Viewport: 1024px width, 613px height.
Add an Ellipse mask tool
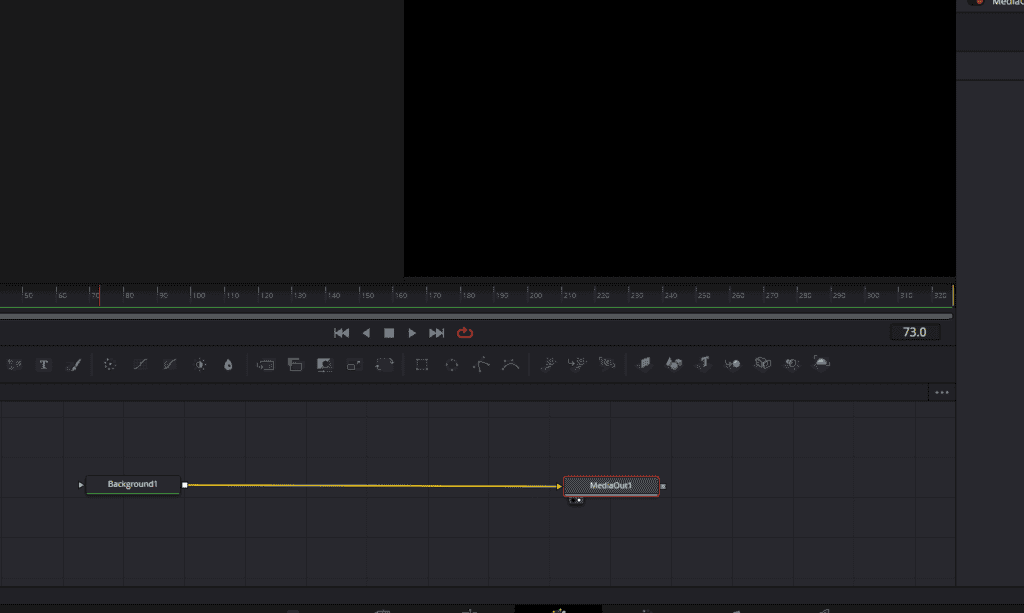click(x=451, y=364)
